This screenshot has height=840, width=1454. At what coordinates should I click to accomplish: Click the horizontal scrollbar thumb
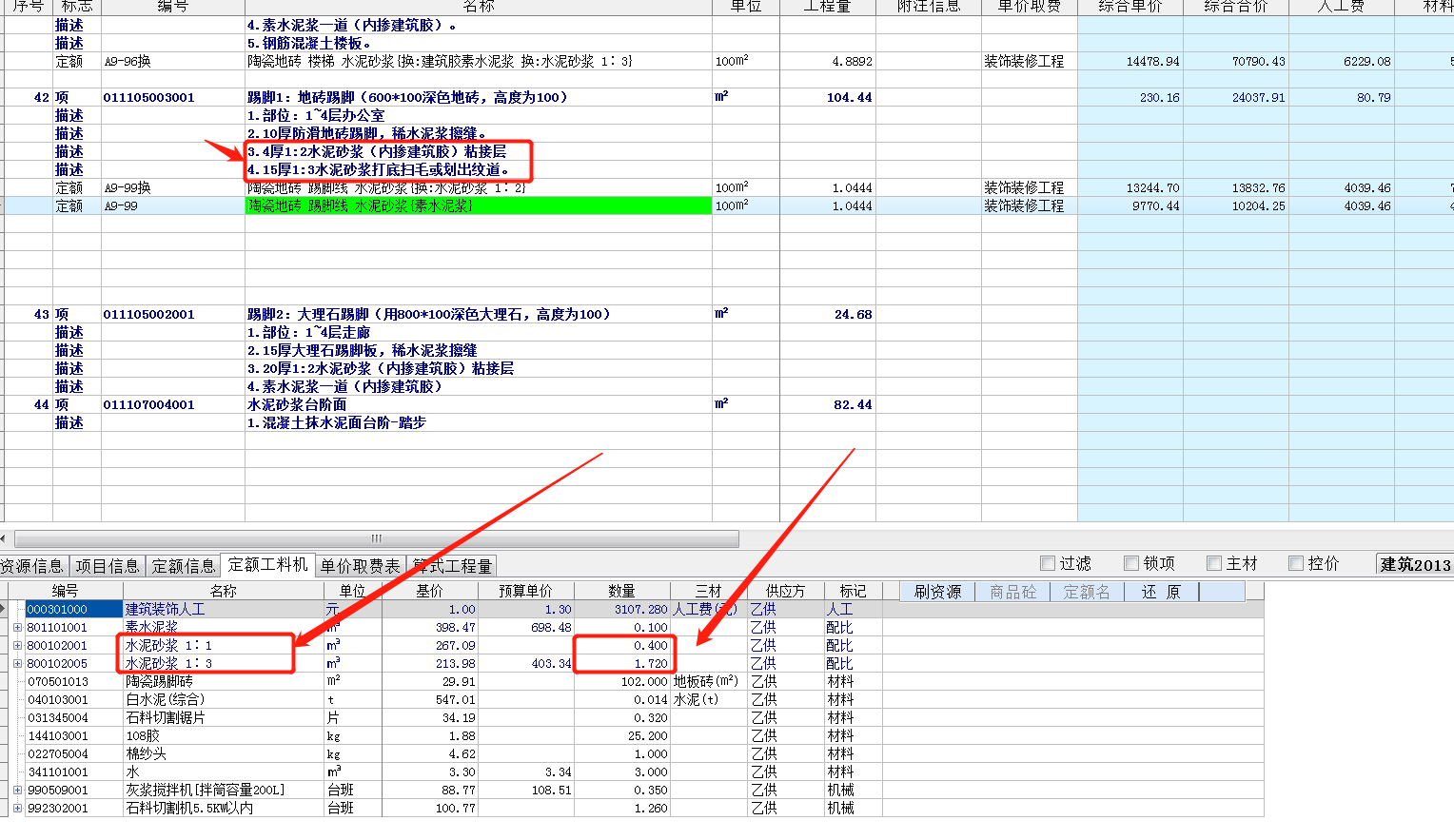point(377,538)
